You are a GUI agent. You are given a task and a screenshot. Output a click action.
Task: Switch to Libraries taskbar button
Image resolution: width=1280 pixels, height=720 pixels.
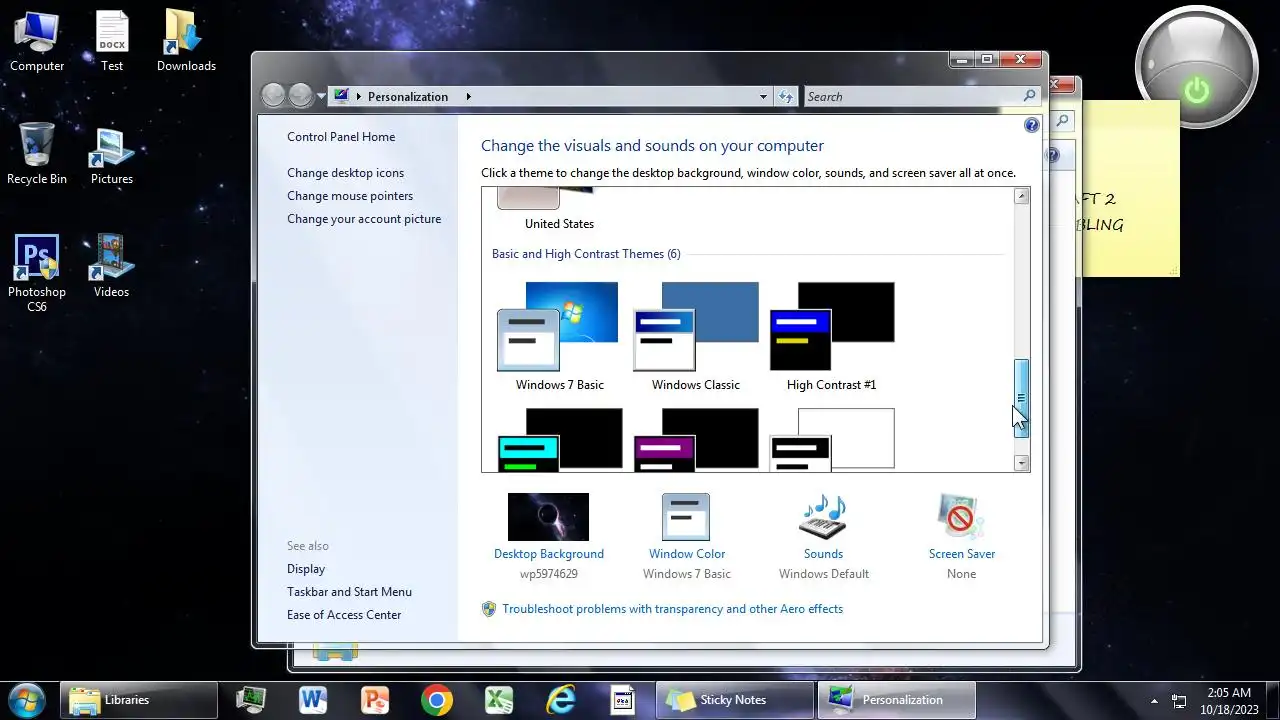[139, 700]
